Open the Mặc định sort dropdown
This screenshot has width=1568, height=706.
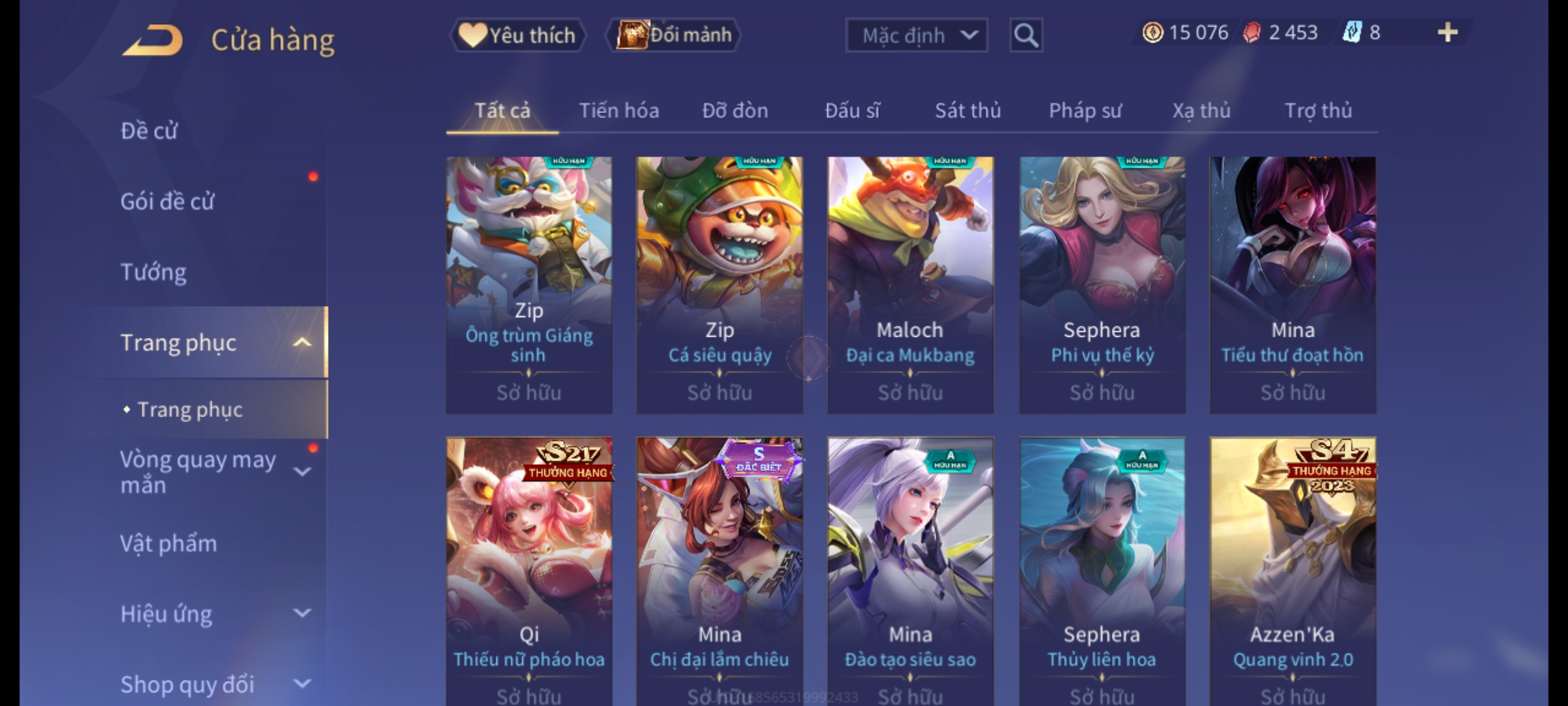917,35
